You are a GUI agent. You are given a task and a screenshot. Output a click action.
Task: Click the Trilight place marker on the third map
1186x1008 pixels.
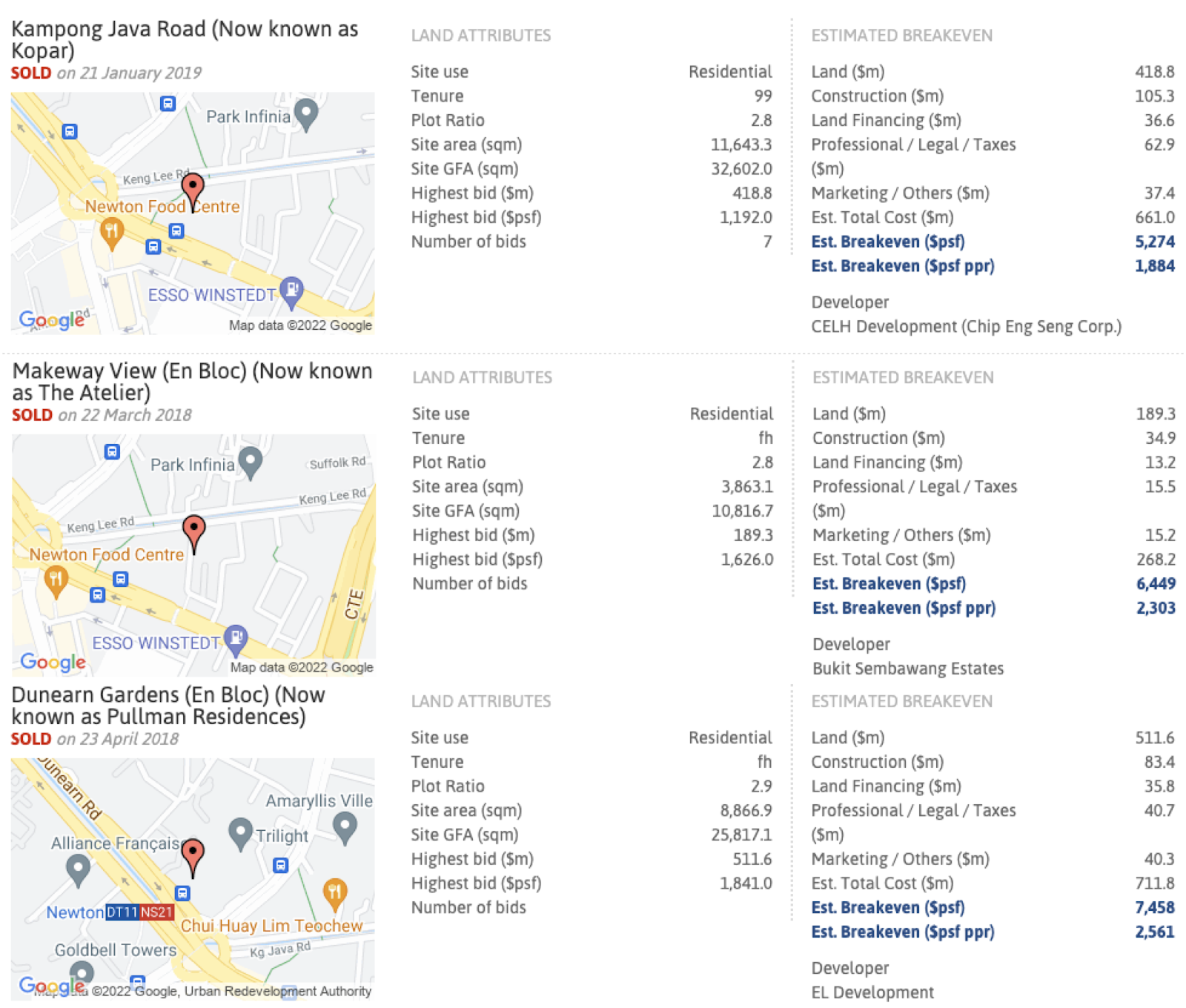tap(240, 835)
